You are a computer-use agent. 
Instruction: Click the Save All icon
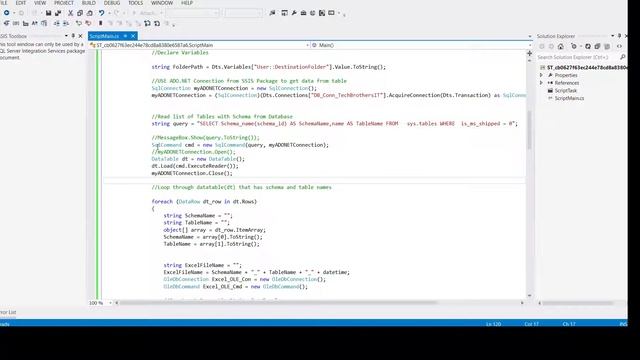coord(58,13)
